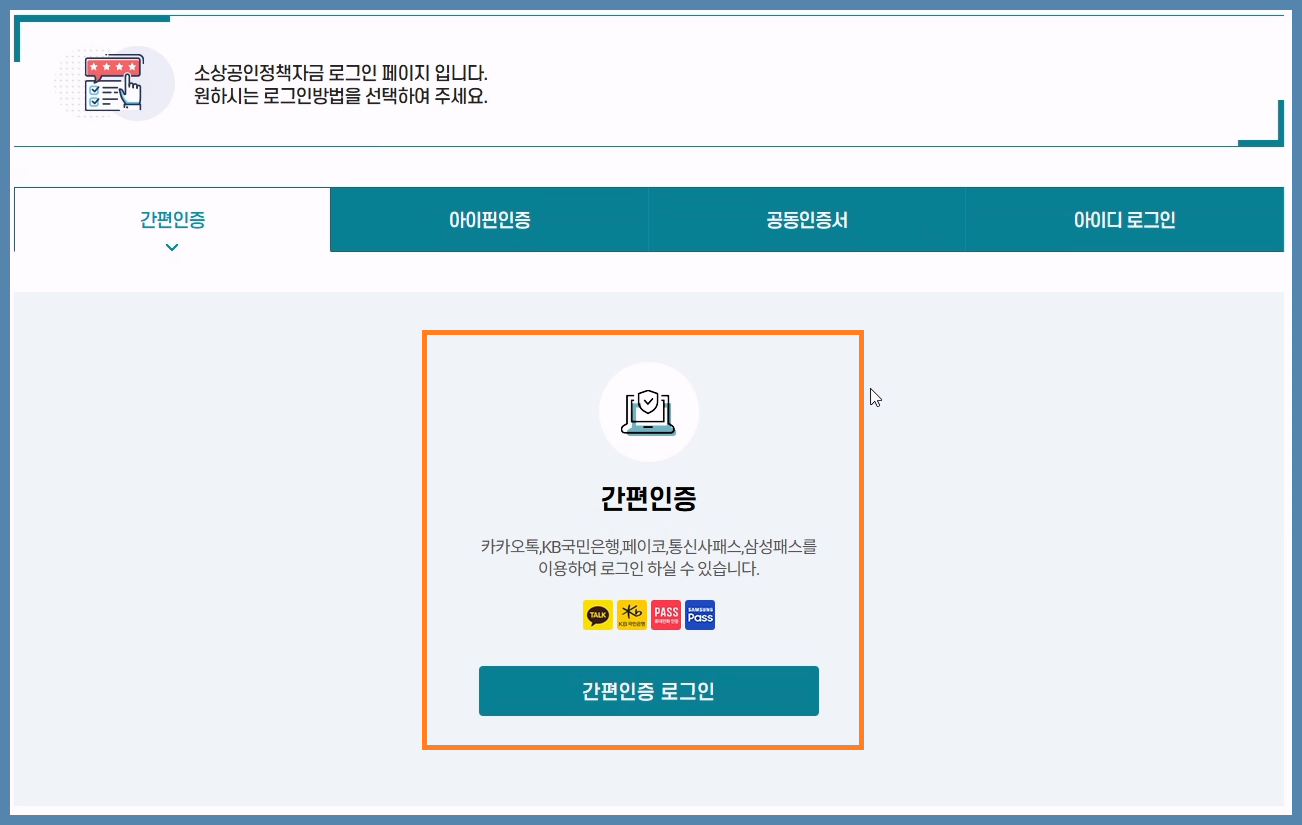Viewport: 1302px width, 825px height.
Task: Go to the 아이디 로그인 tab
Action: coord(1124,220)
